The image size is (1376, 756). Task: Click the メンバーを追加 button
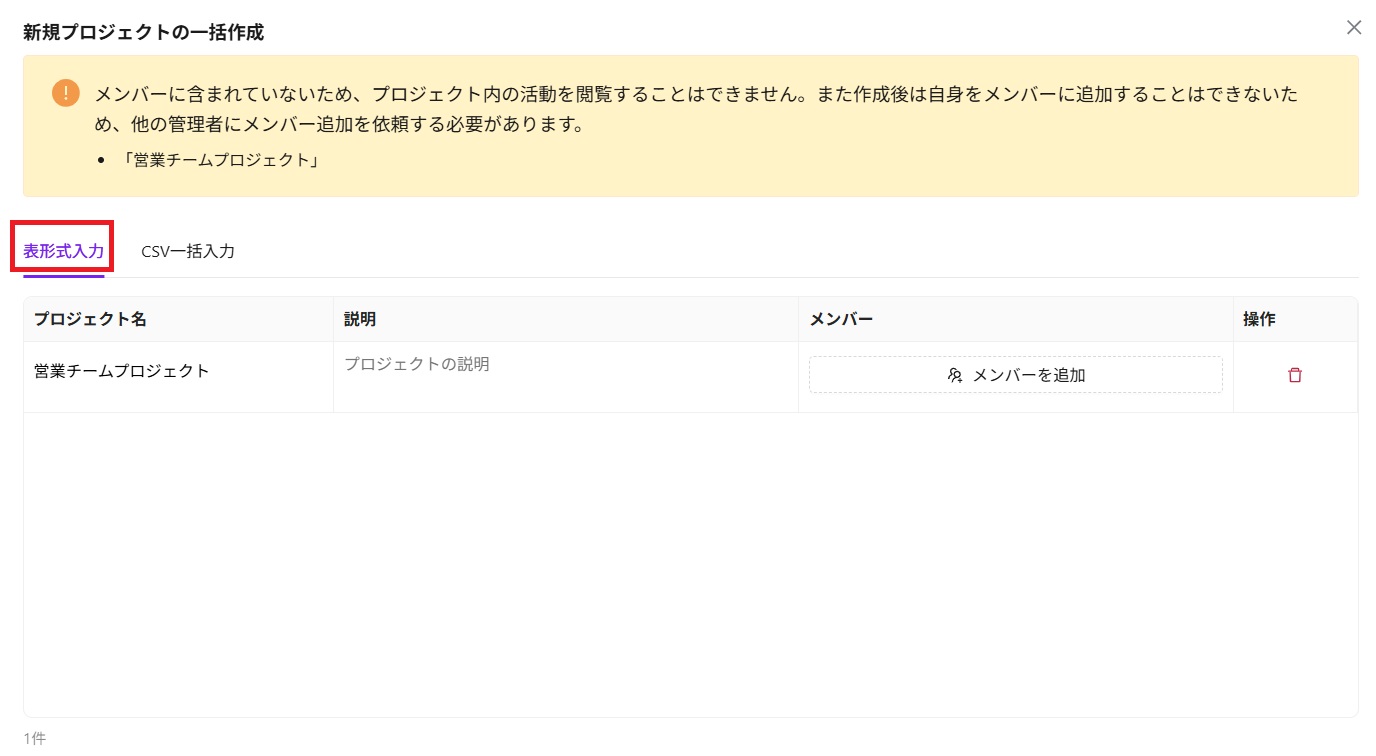1015,375
